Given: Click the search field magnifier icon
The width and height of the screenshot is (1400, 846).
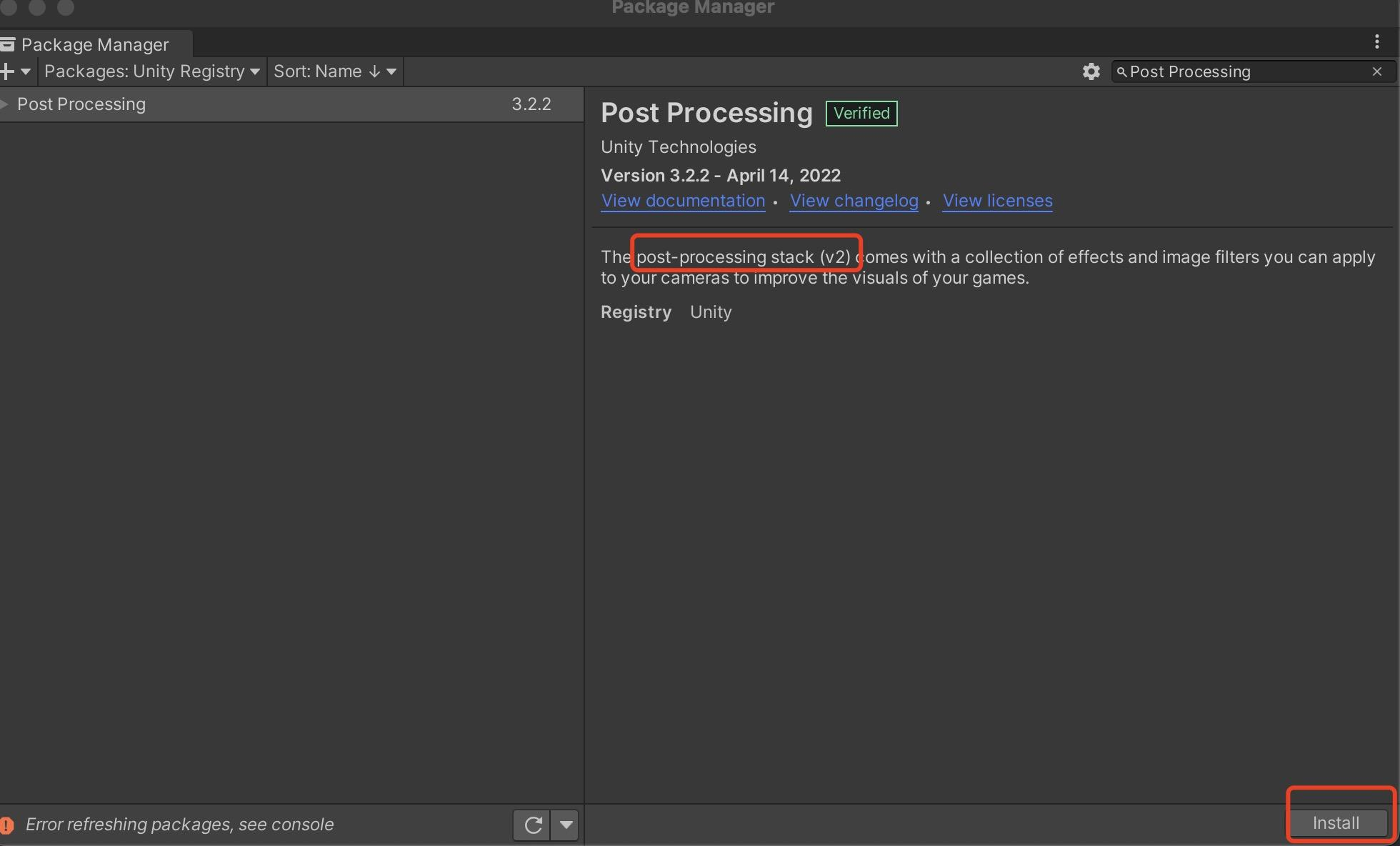Looking at the screenshot, I should coord(1121,72).
